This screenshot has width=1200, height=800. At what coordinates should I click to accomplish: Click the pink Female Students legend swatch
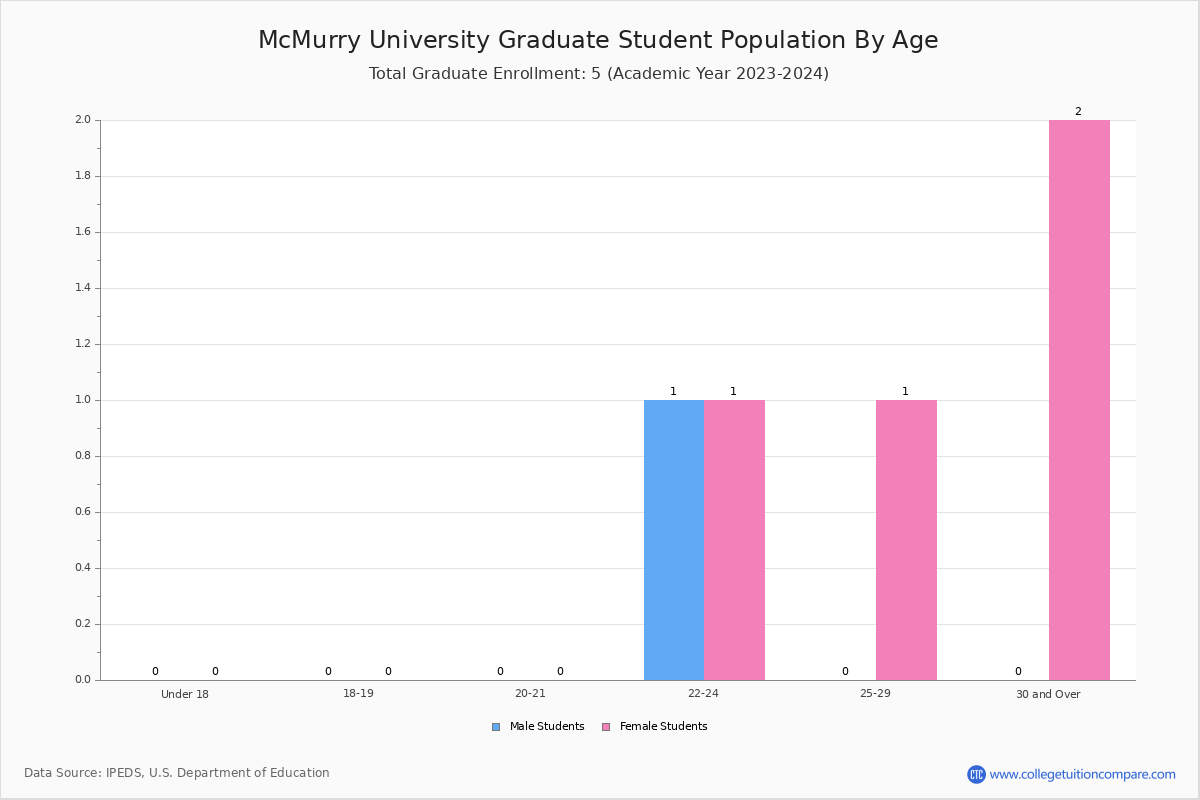(x=606, y=727)
